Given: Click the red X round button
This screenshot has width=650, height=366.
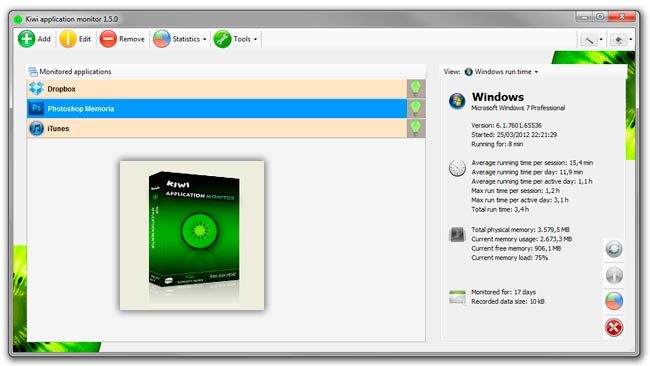Looking at the screenshot, I should click(x=614, y=327).
